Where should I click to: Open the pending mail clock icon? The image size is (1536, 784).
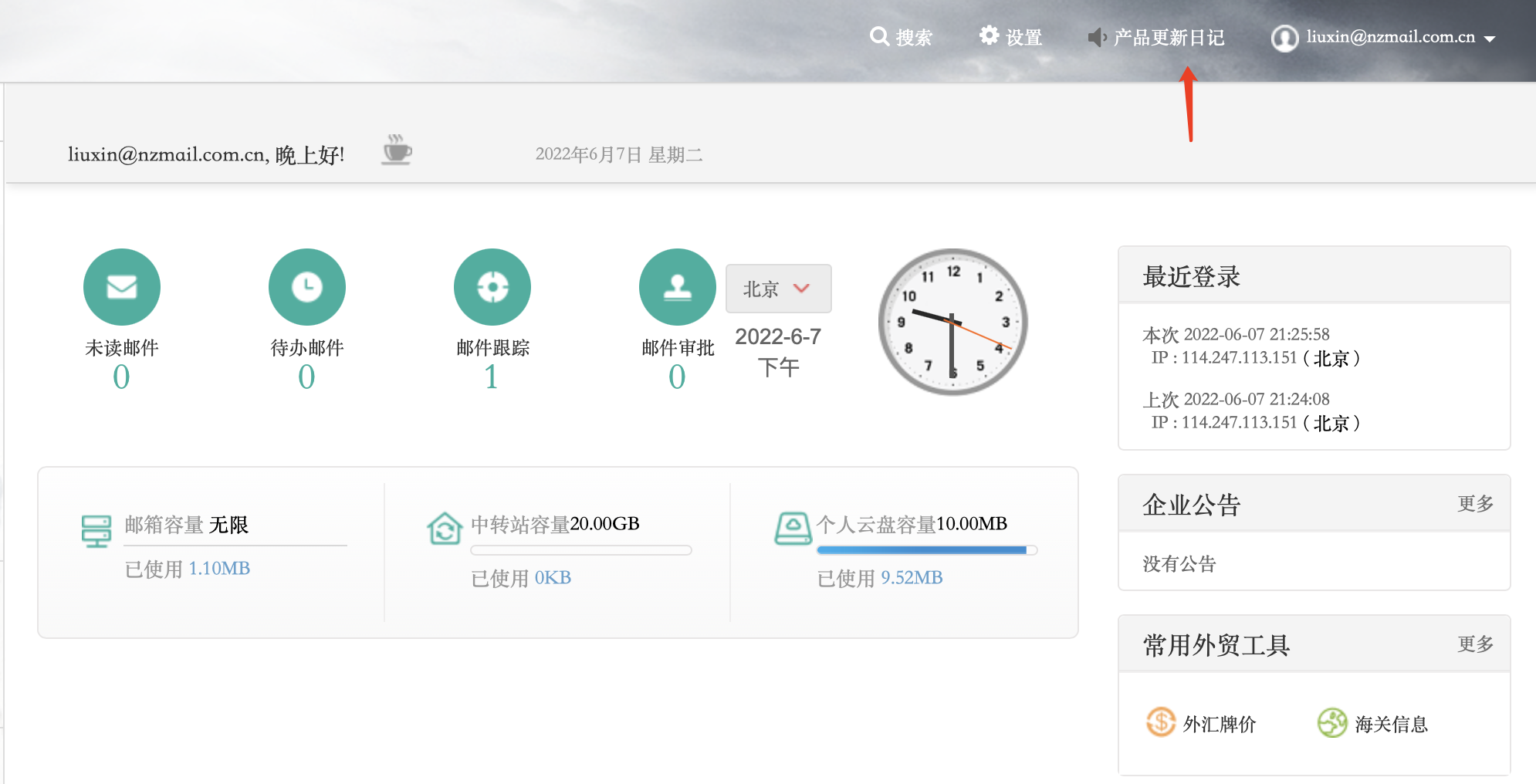[x=307, y=287]
